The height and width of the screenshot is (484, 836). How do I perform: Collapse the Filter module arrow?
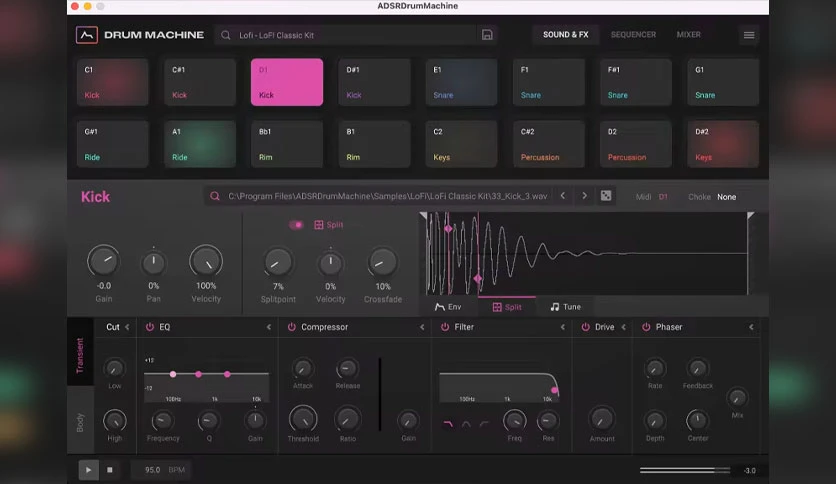[562, 327]
